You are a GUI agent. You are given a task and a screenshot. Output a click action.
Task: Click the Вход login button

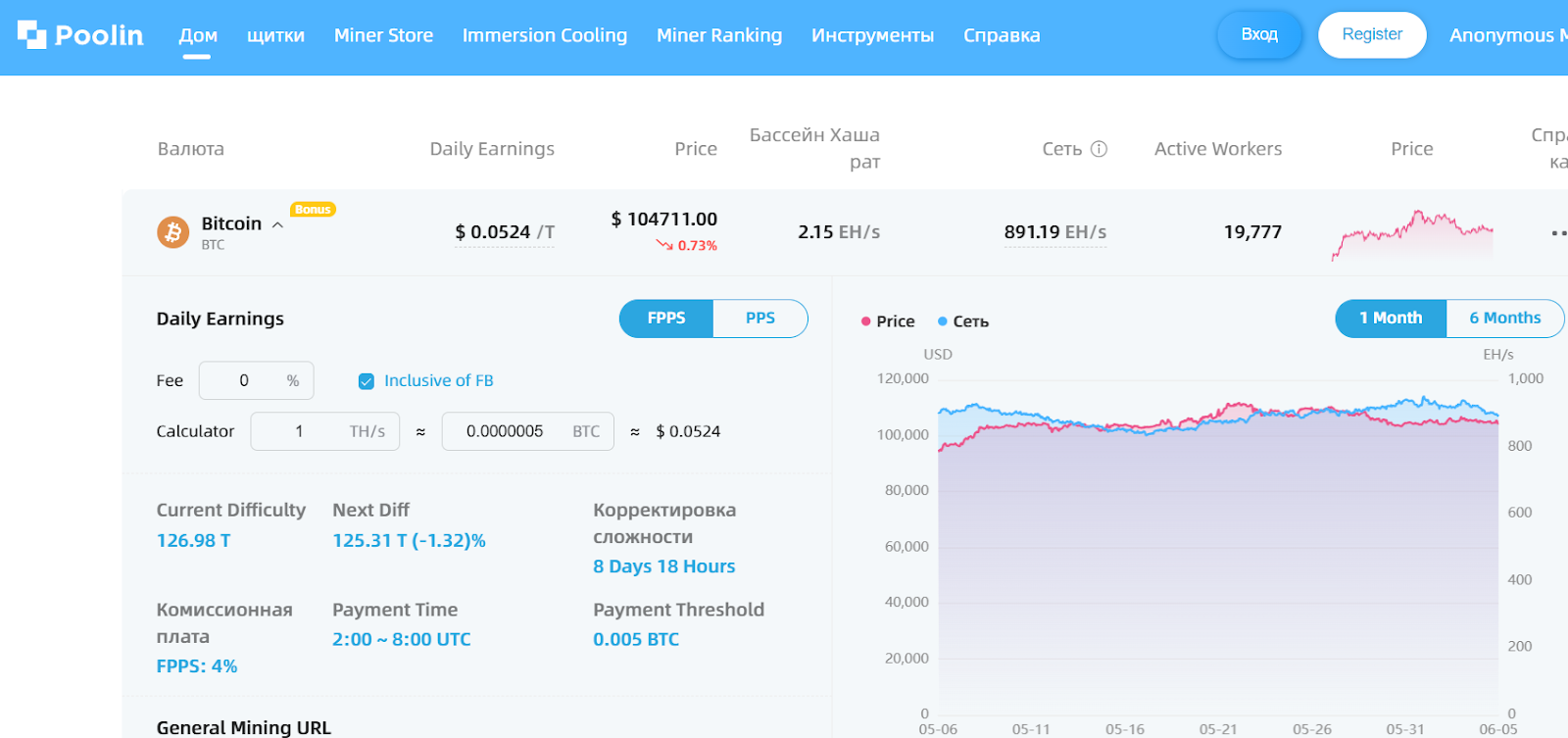pos(1259,35)
